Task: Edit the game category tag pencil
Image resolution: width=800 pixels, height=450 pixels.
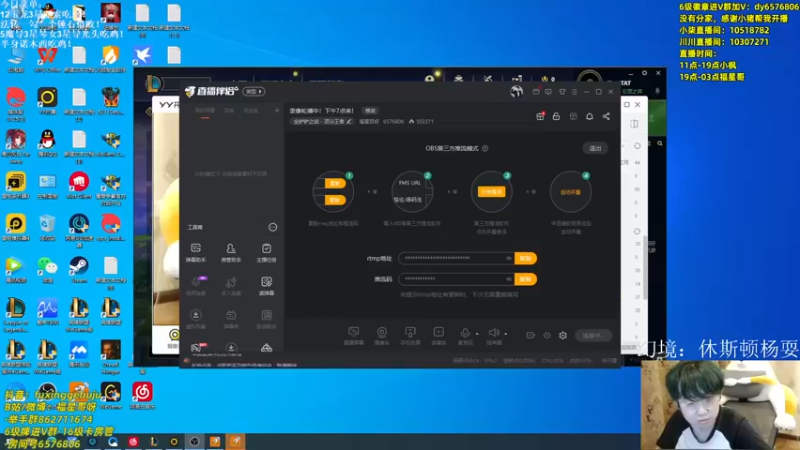Action: coord(349,121)
